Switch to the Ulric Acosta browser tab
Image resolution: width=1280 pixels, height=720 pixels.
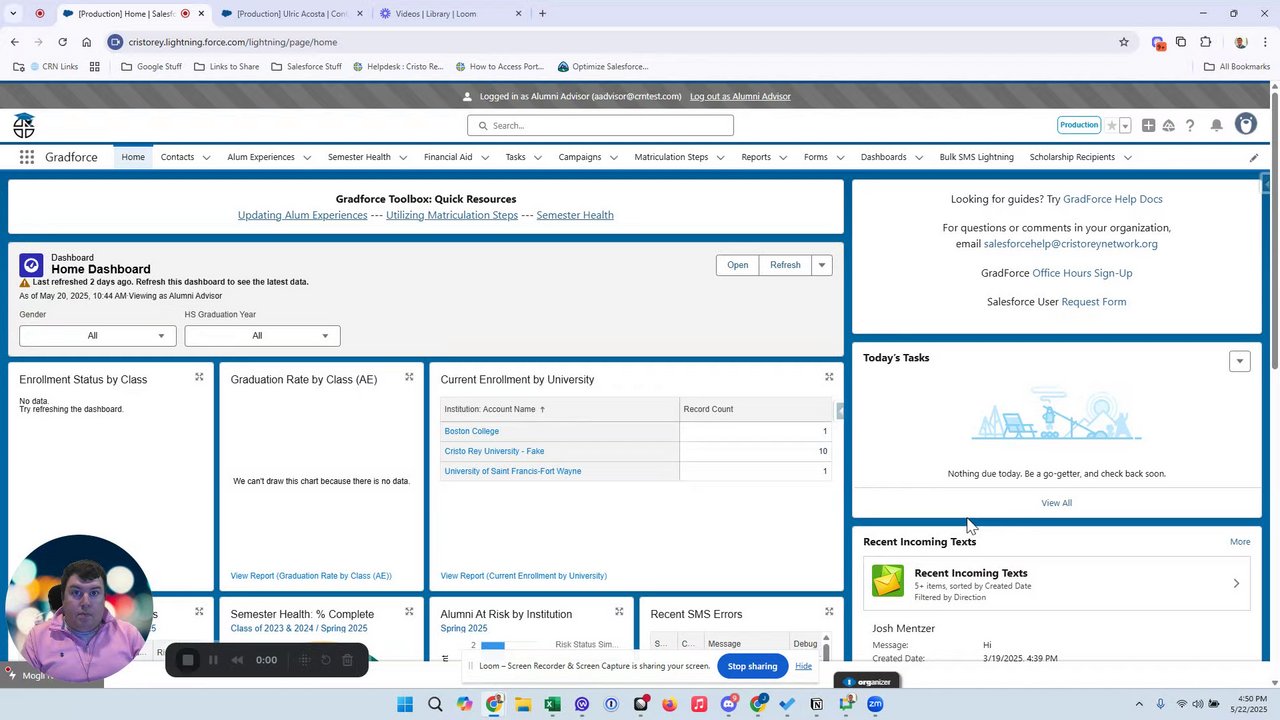(293, 14)
